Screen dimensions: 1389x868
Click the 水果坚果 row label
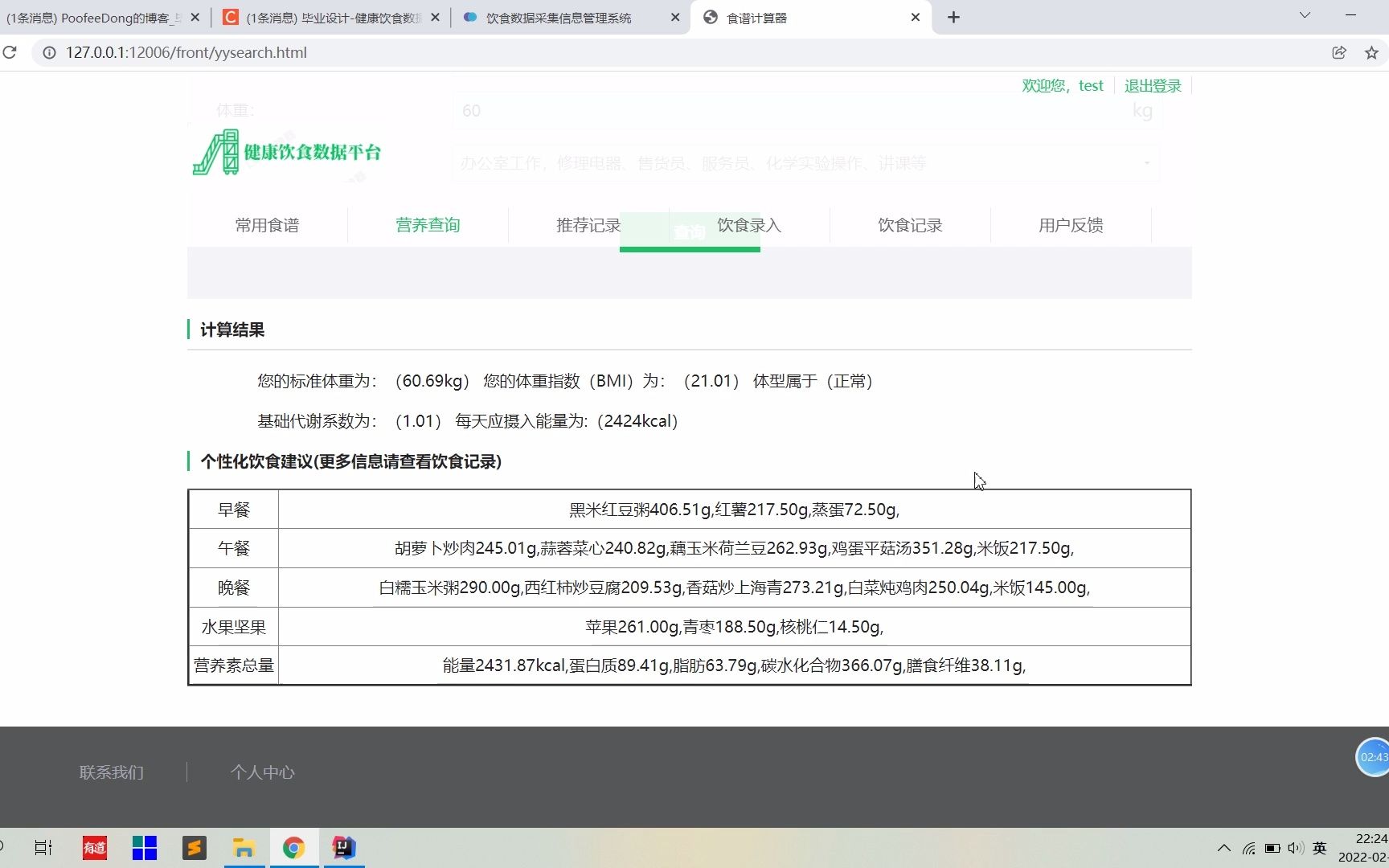click(x=234, y=627)
